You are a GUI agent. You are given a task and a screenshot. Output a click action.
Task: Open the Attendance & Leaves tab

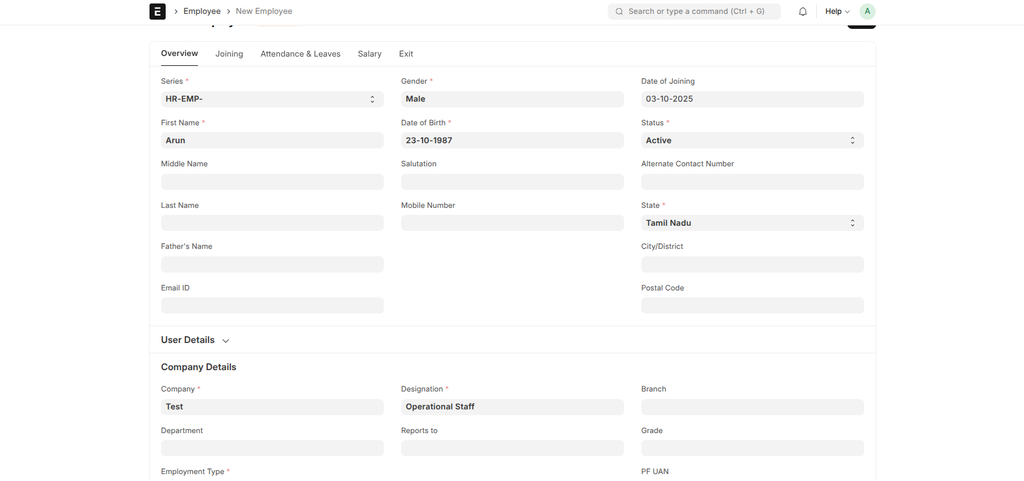pyautogui.click(x=300, y=54)
